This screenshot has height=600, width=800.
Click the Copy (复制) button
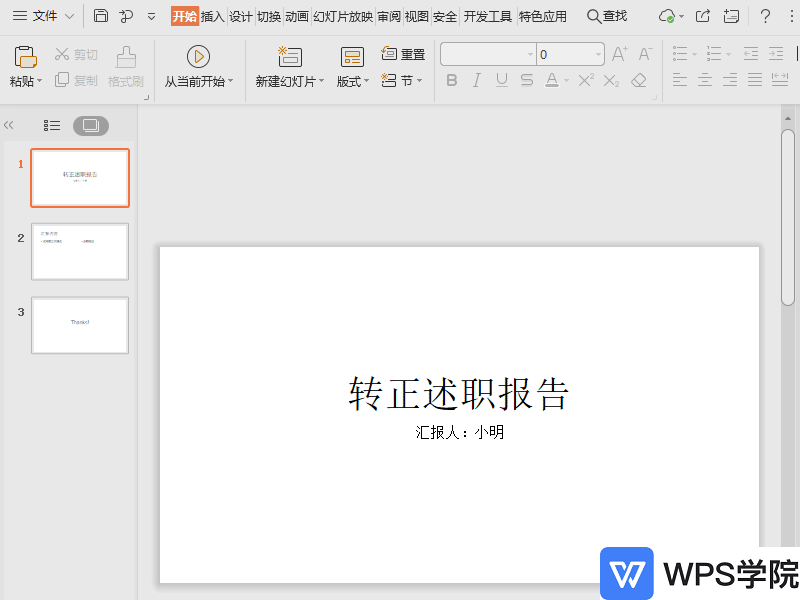[78, 79]
